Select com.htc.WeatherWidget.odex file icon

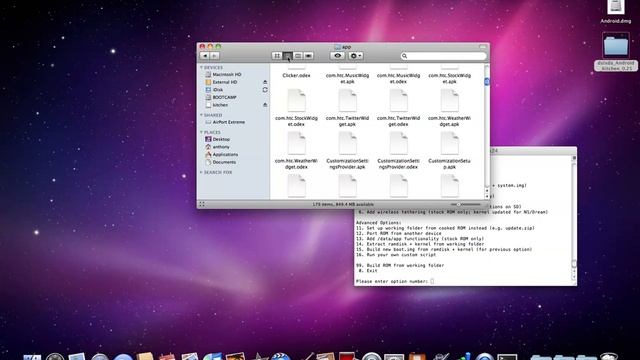coord(296,143)
